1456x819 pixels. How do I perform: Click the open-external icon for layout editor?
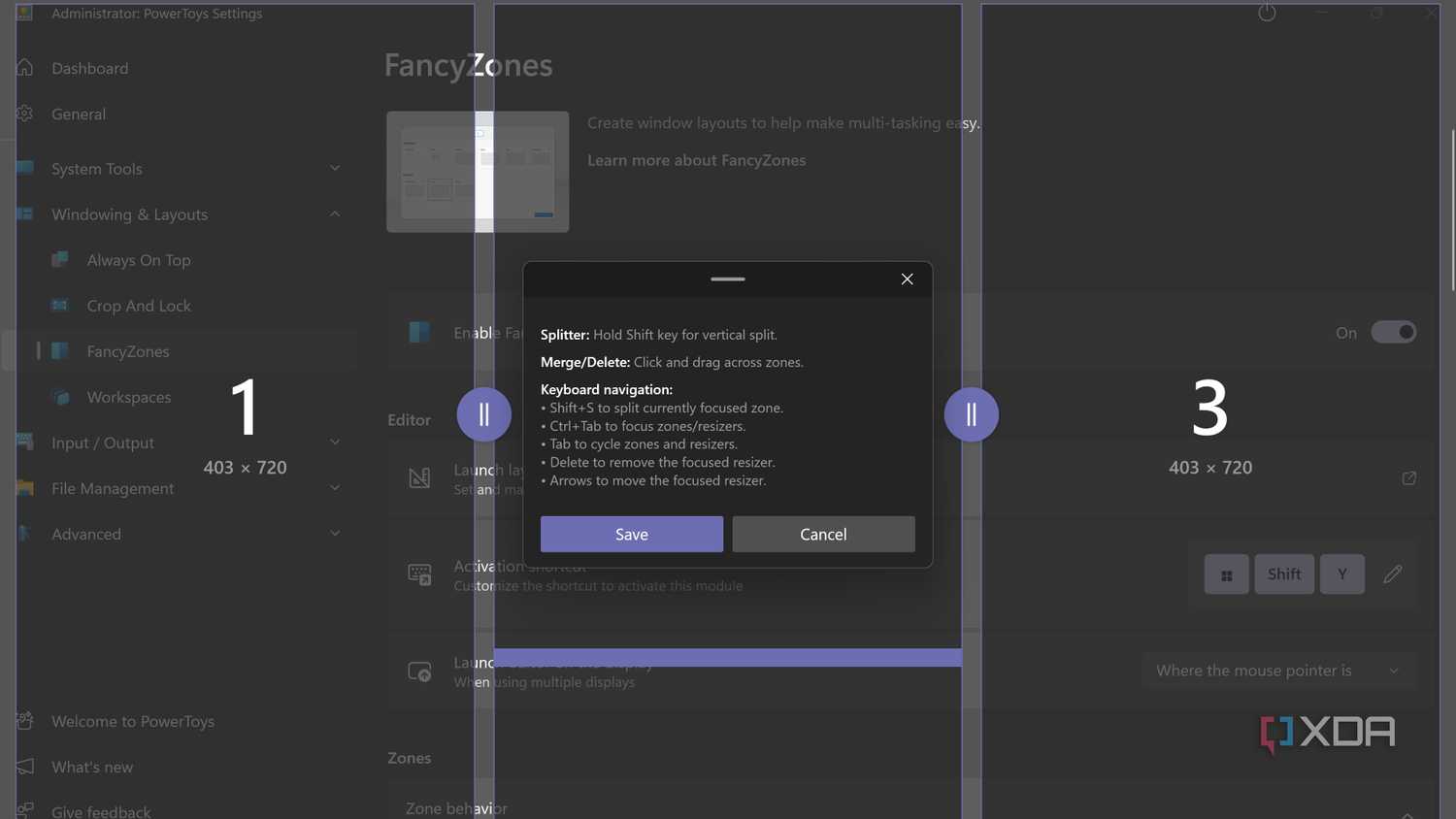coord(1409,478)
